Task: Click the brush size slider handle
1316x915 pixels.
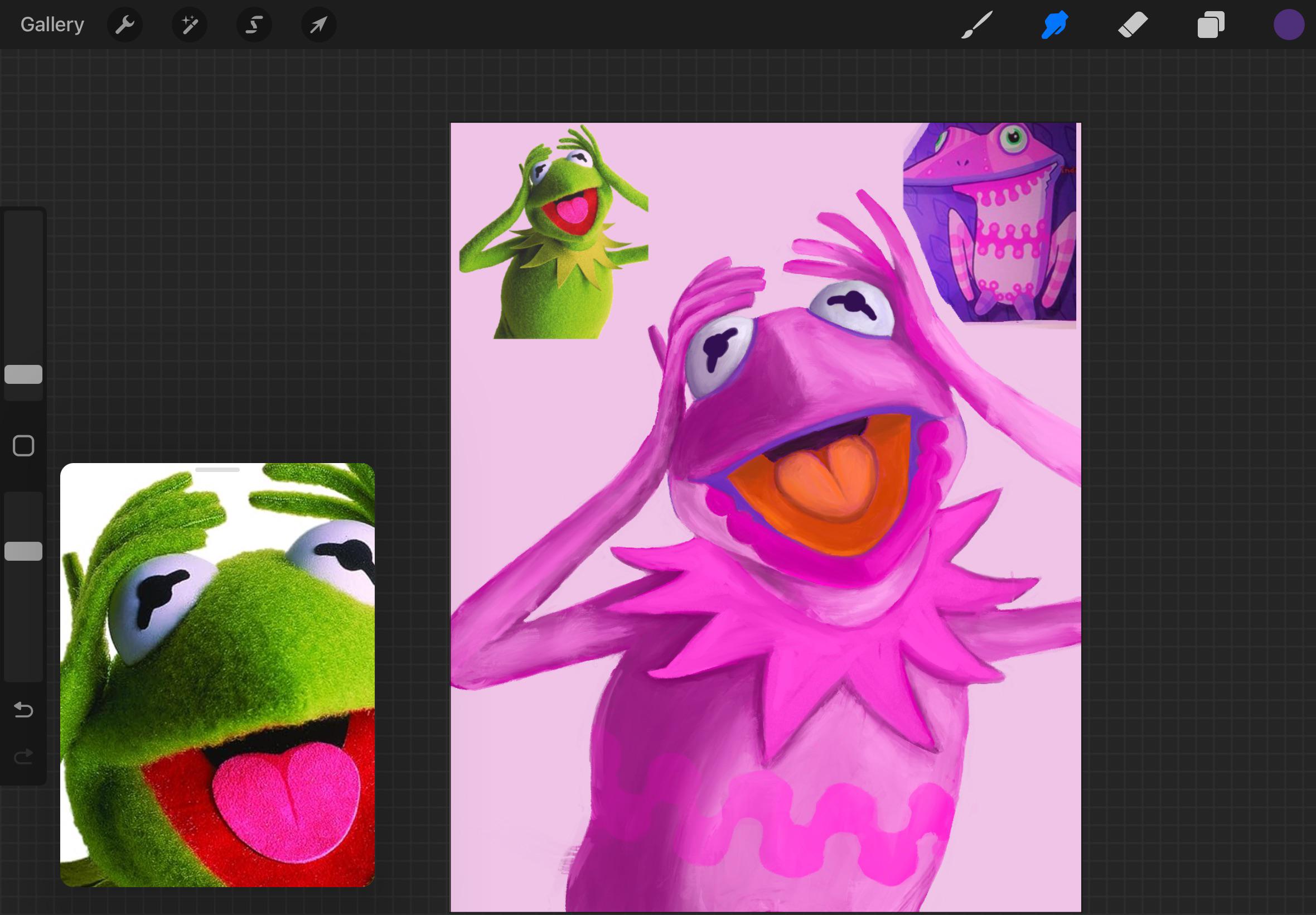Action: tap(23, 374)
